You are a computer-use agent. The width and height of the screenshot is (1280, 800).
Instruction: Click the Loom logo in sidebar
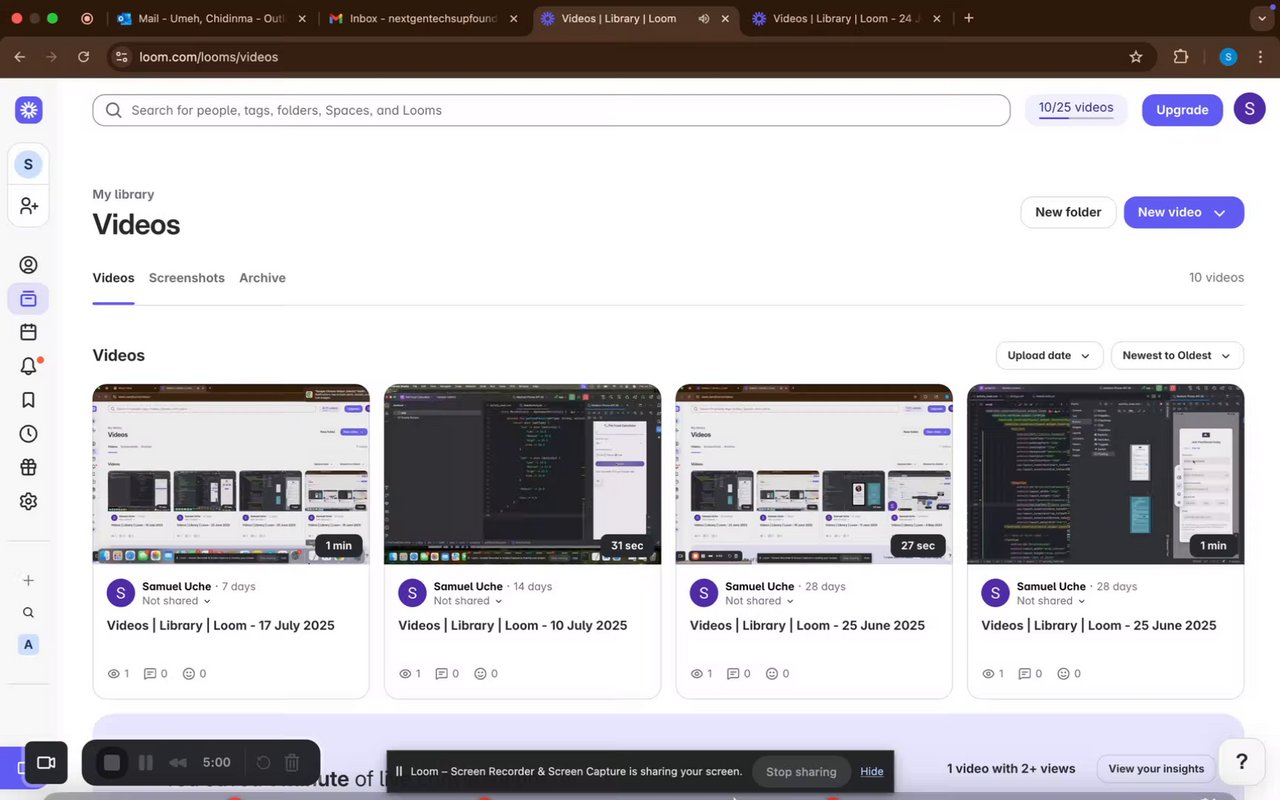tap(28, 110)
